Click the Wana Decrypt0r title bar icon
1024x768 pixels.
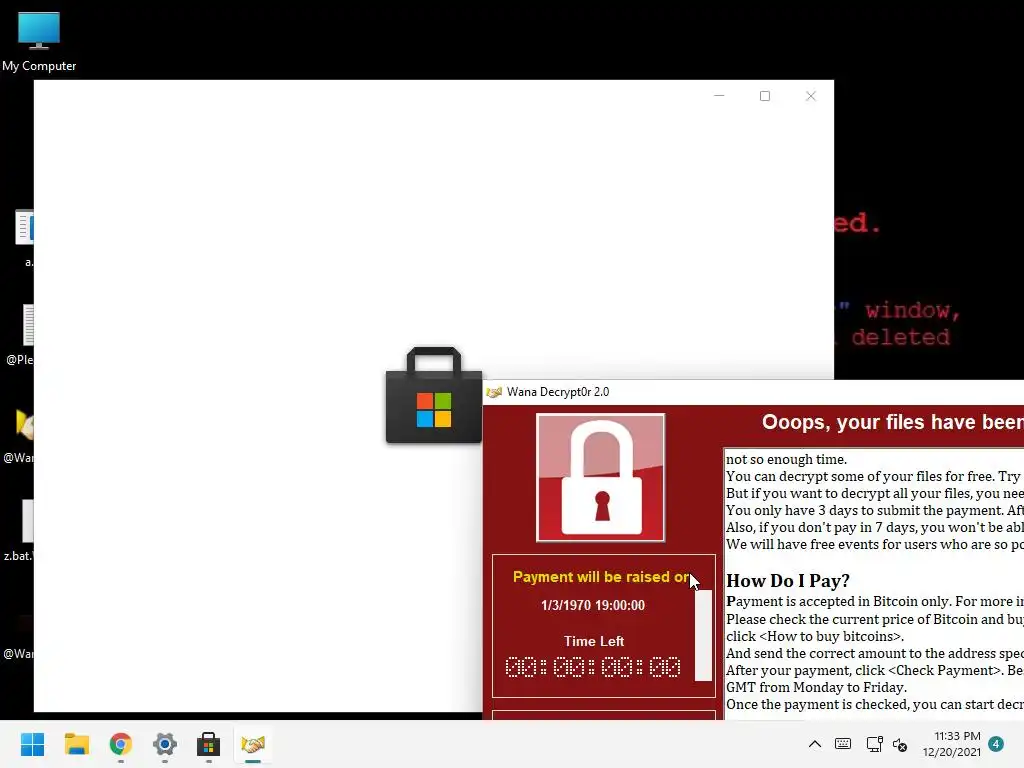494,392
